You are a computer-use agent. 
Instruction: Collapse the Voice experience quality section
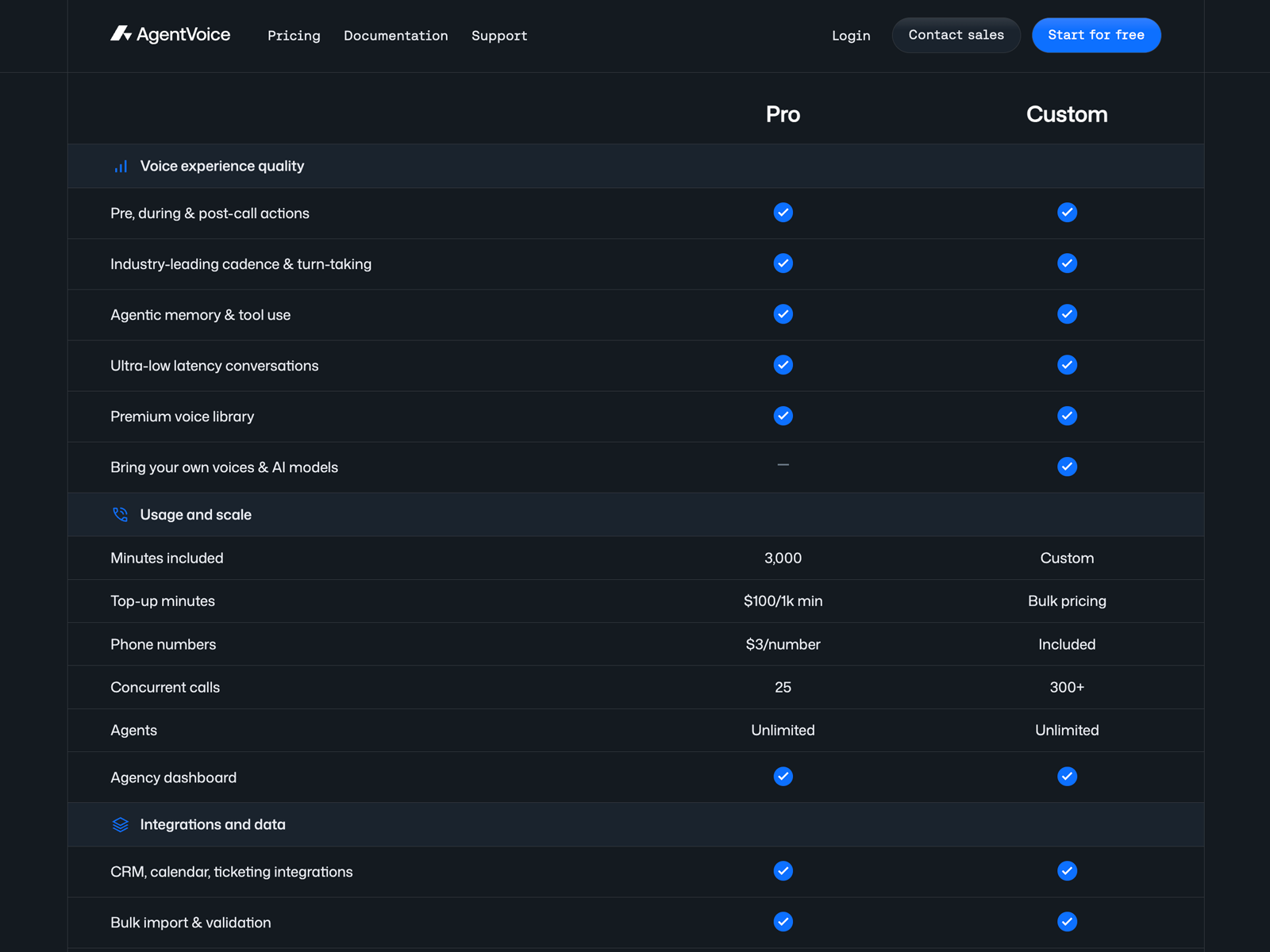[x=222, y=166]
